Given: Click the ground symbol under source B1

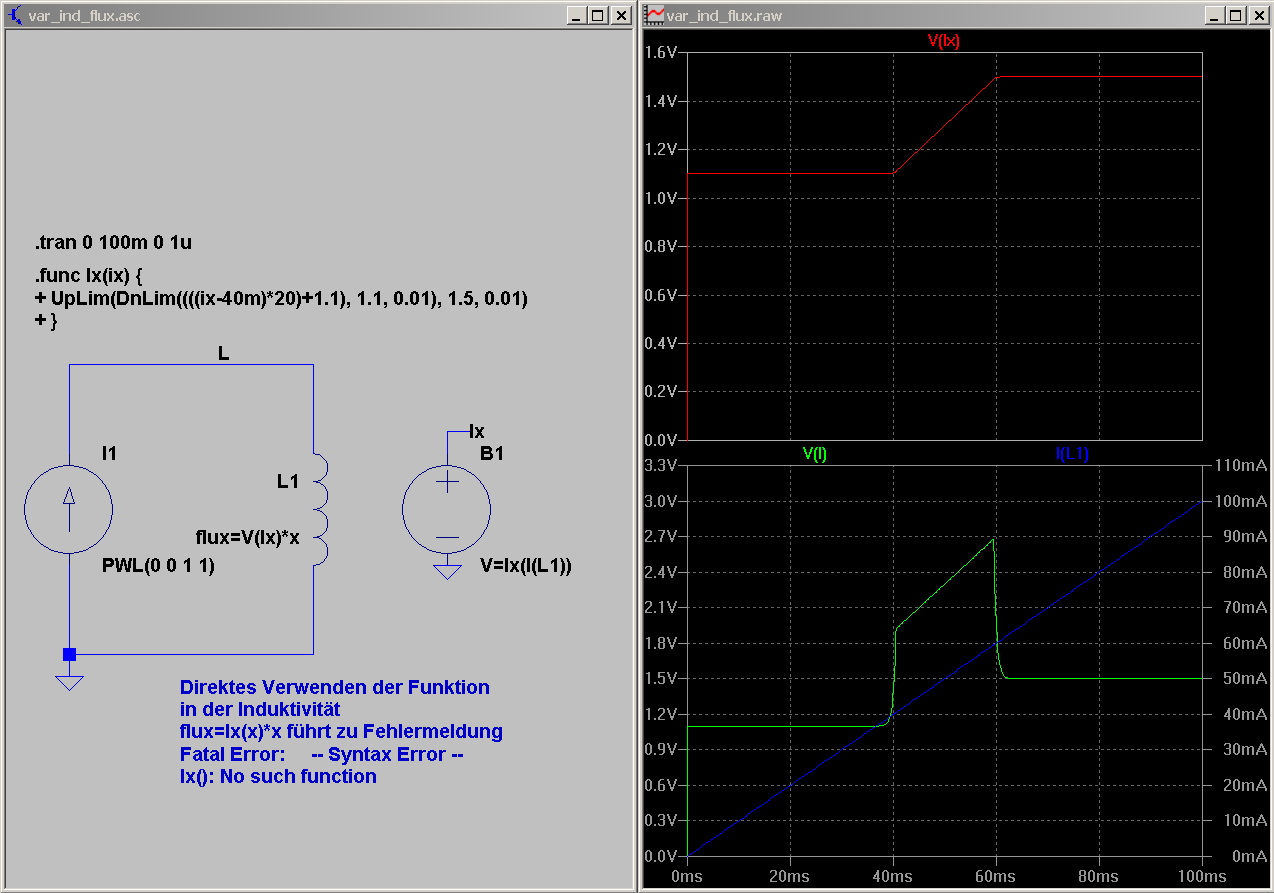Looking at the screenshot, I should (x=447, y=572).
